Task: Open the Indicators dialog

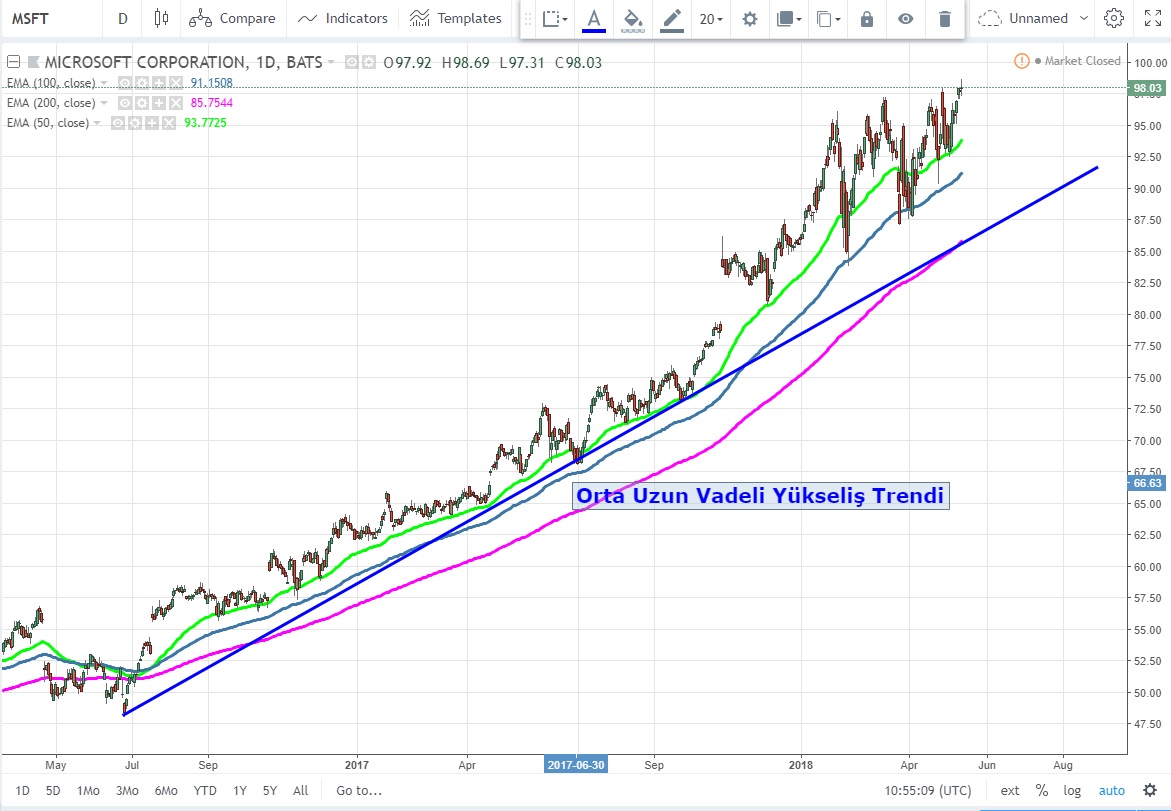Action: click(343, 18)
